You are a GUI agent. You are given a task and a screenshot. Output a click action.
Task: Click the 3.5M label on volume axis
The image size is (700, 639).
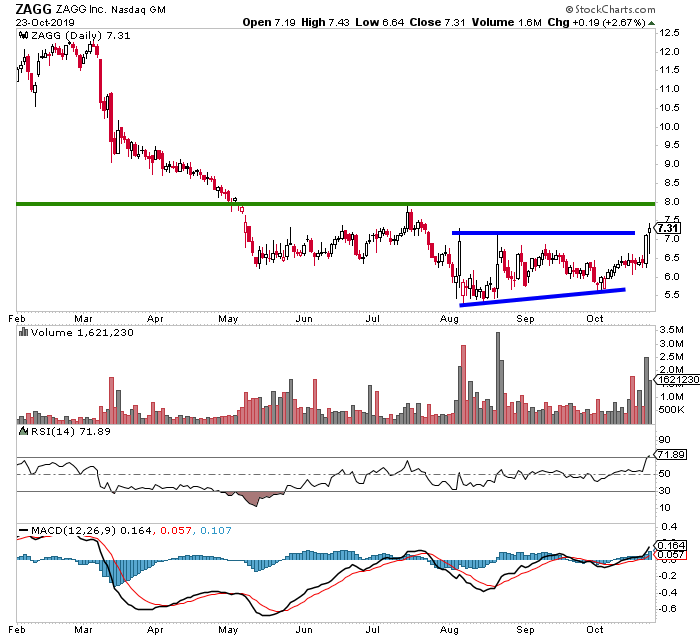(671, 330)
